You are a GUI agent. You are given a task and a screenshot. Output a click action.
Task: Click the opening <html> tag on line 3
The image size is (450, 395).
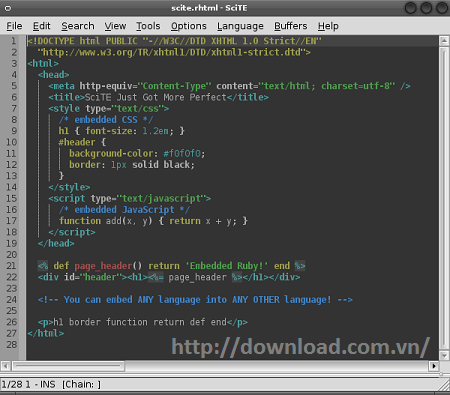click(x=43, y=63)
